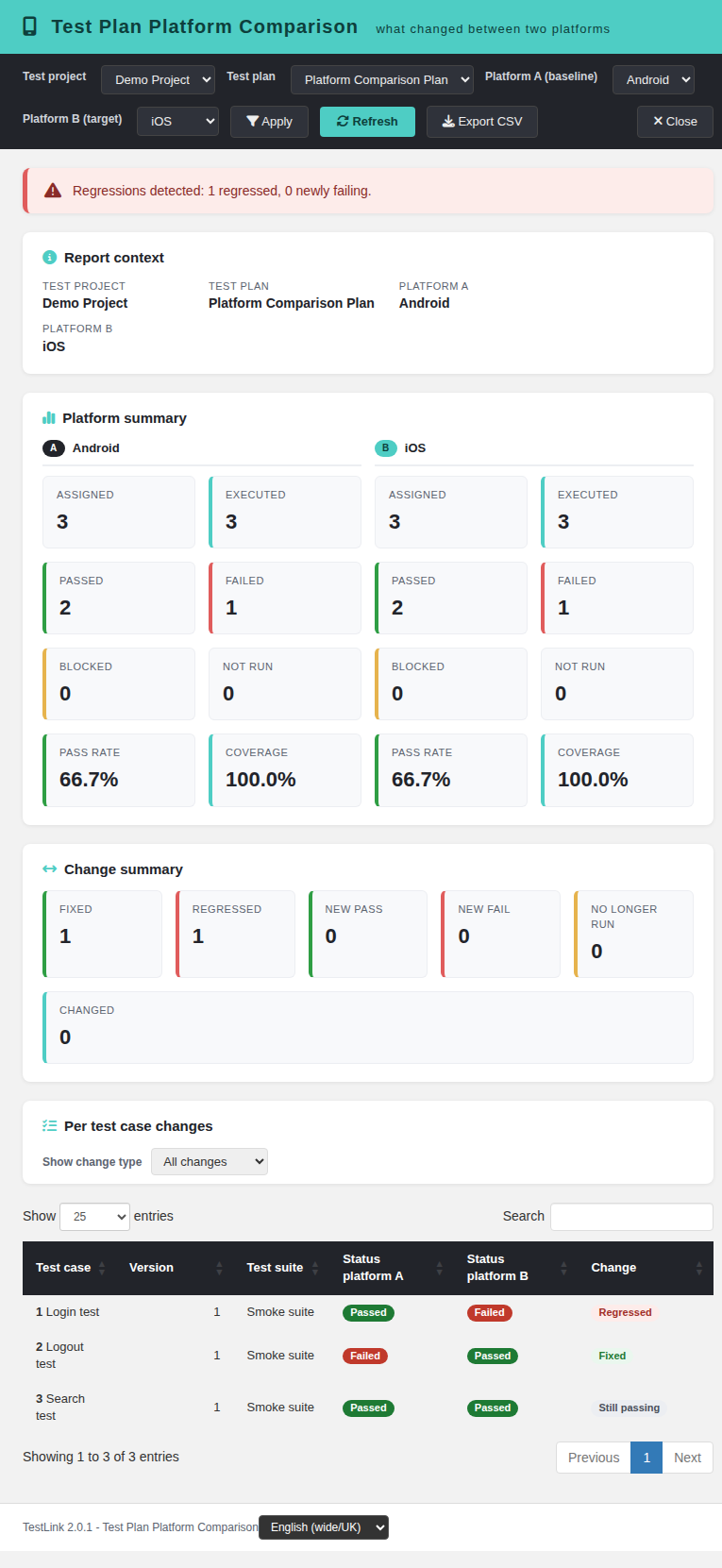Click the checklist icon beside Per test case changes
This screenshot has height=1568, width=722.
pyautogui.click(x=50, y=1126)
